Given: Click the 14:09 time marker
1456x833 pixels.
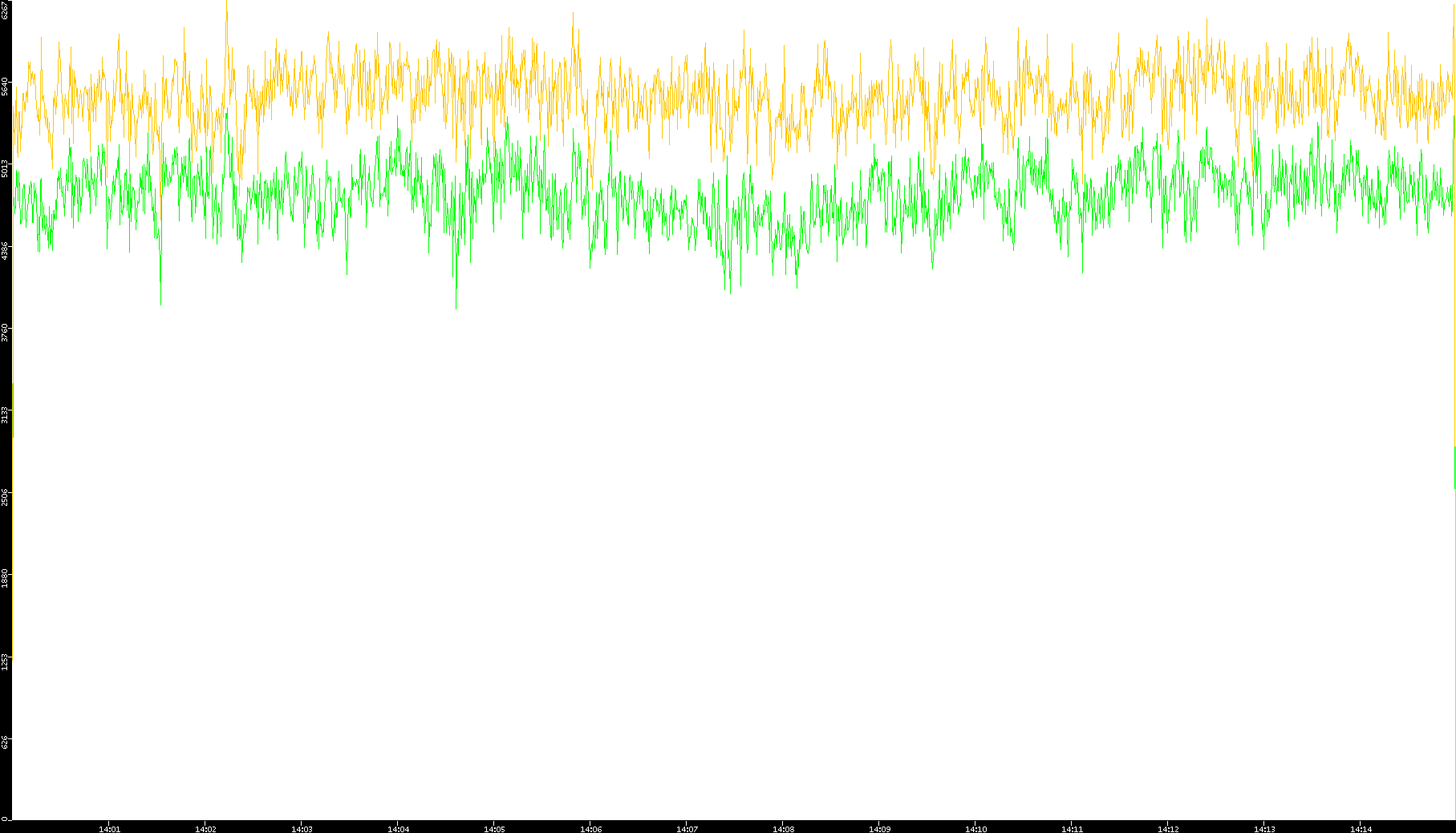Looking at the screenshot, I should [879, 828].
